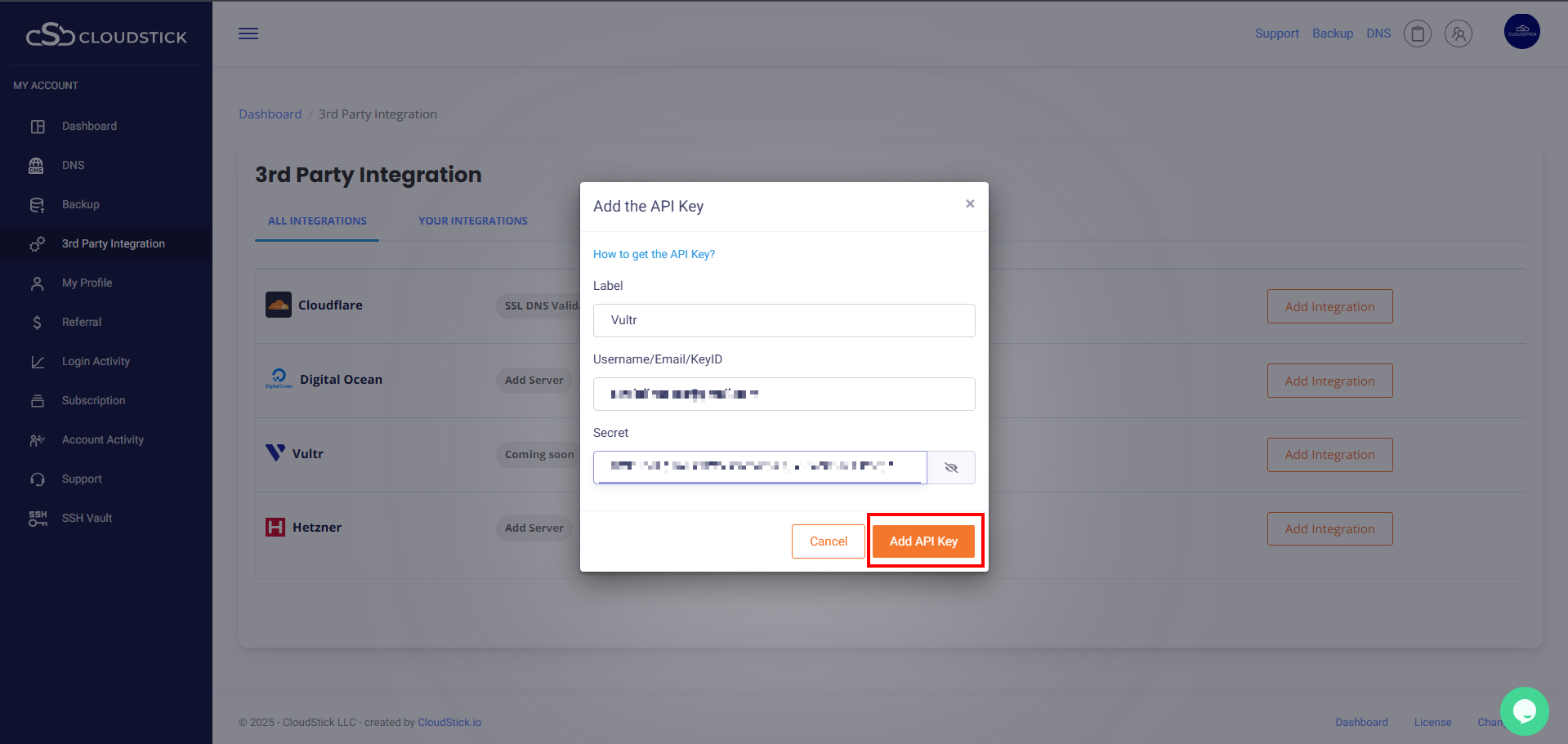The image size is (1568, 744).
Task: Open Subscription page from sidebar
Action: 93,400
